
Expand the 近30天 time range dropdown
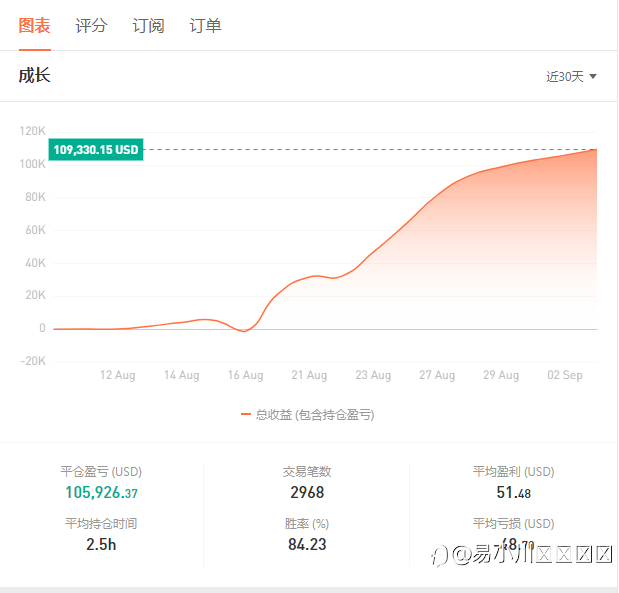571,76
